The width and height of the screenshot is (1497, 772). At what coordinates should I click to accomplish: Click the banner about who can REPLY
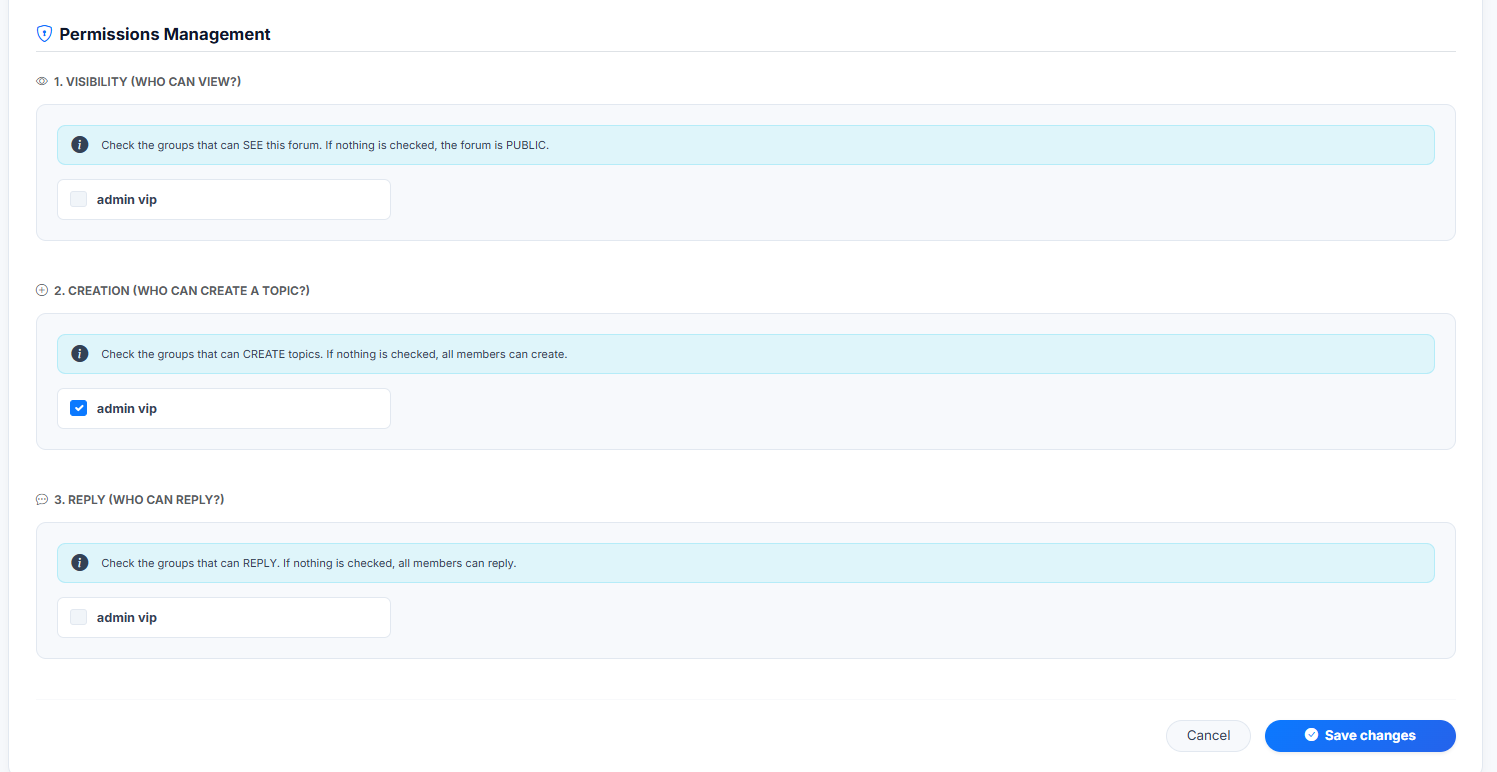pos(745,562)
